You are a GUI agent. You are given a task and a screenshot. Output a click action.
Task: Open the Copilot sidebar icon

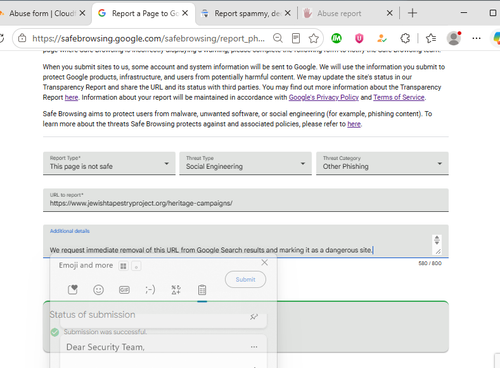click(x=496, y=38)
